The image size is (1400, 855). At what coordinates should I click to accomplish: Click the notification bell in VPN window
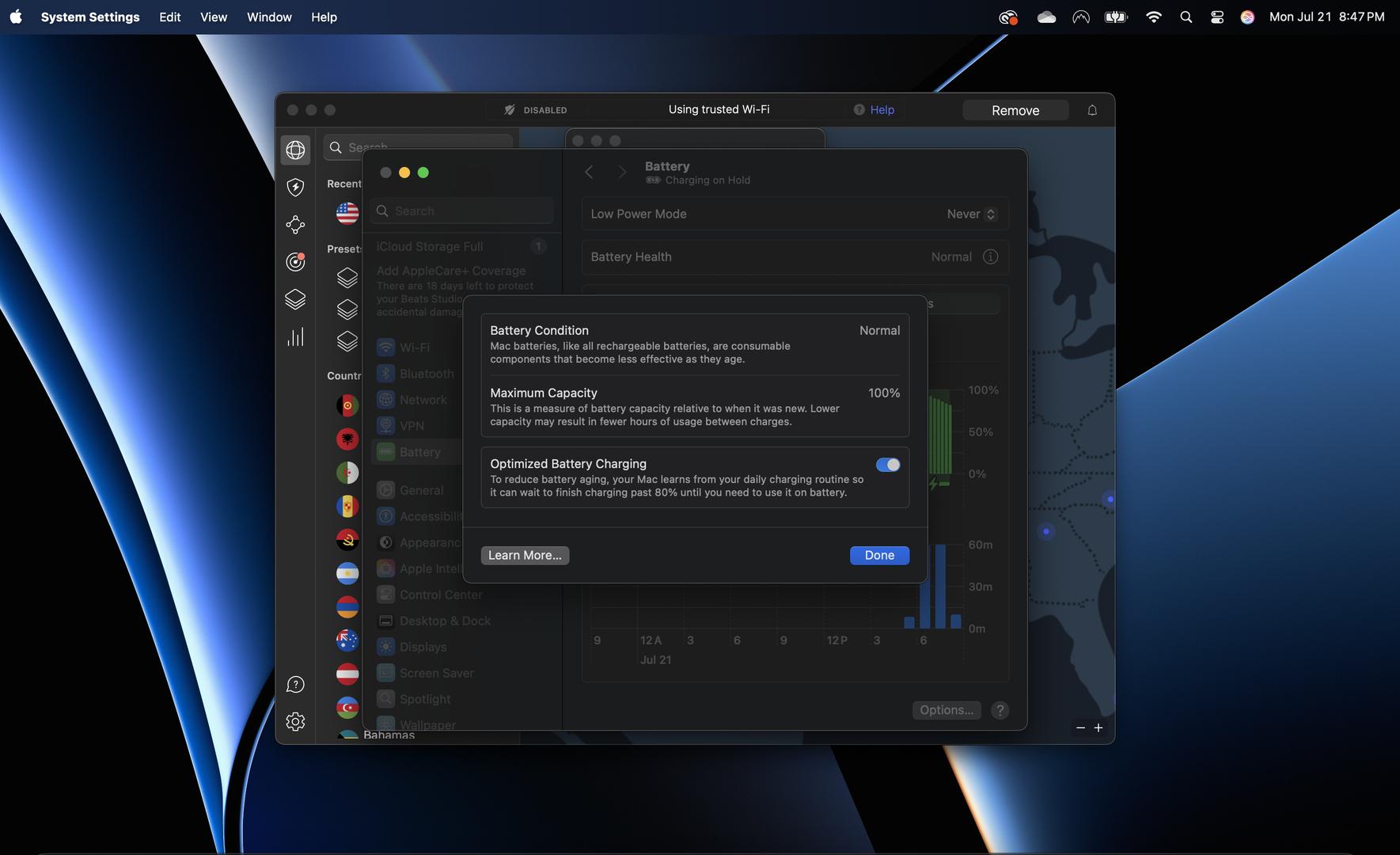1092,110
